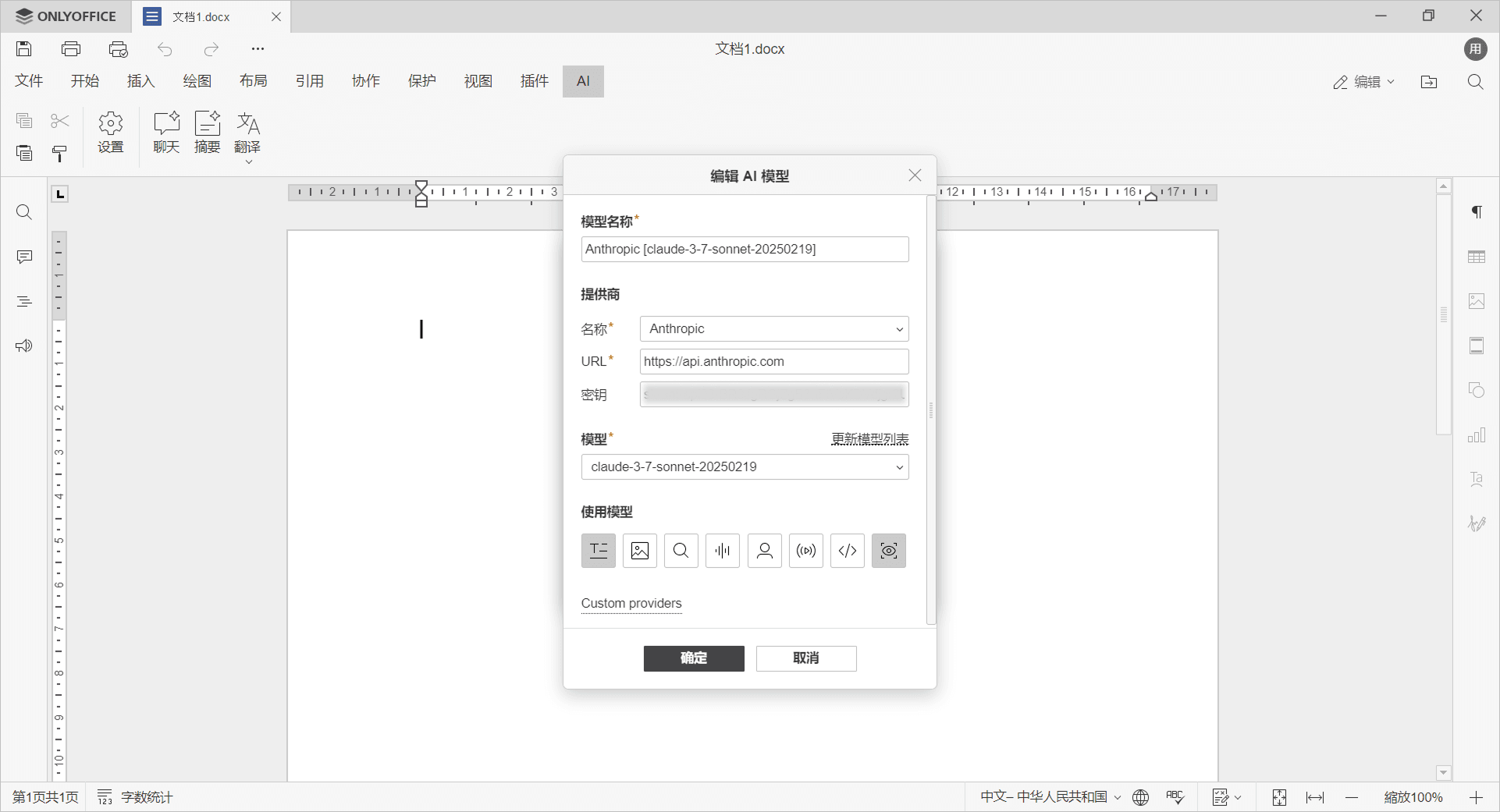Toggle nonprinting characters paragraph icon
This screenshot has width=1500, height=812.
coord(1476,212)
